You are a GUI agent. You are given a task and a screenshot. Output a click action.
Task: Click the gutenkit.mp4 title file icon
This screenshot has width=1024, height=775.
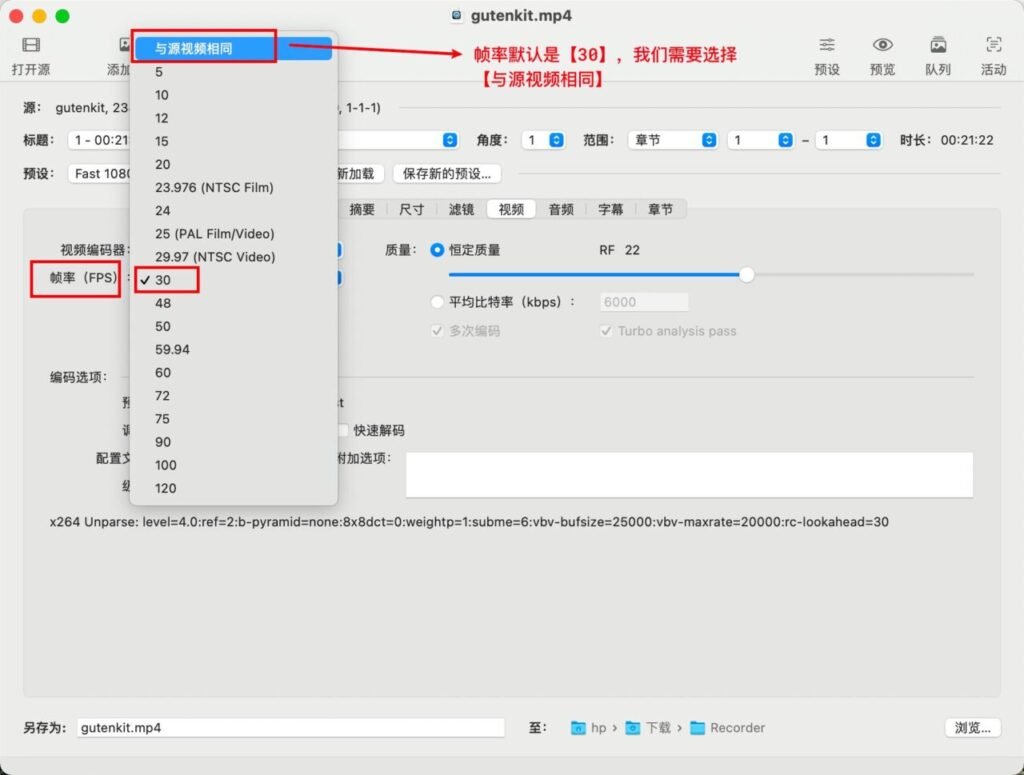(x=457, y=16)
